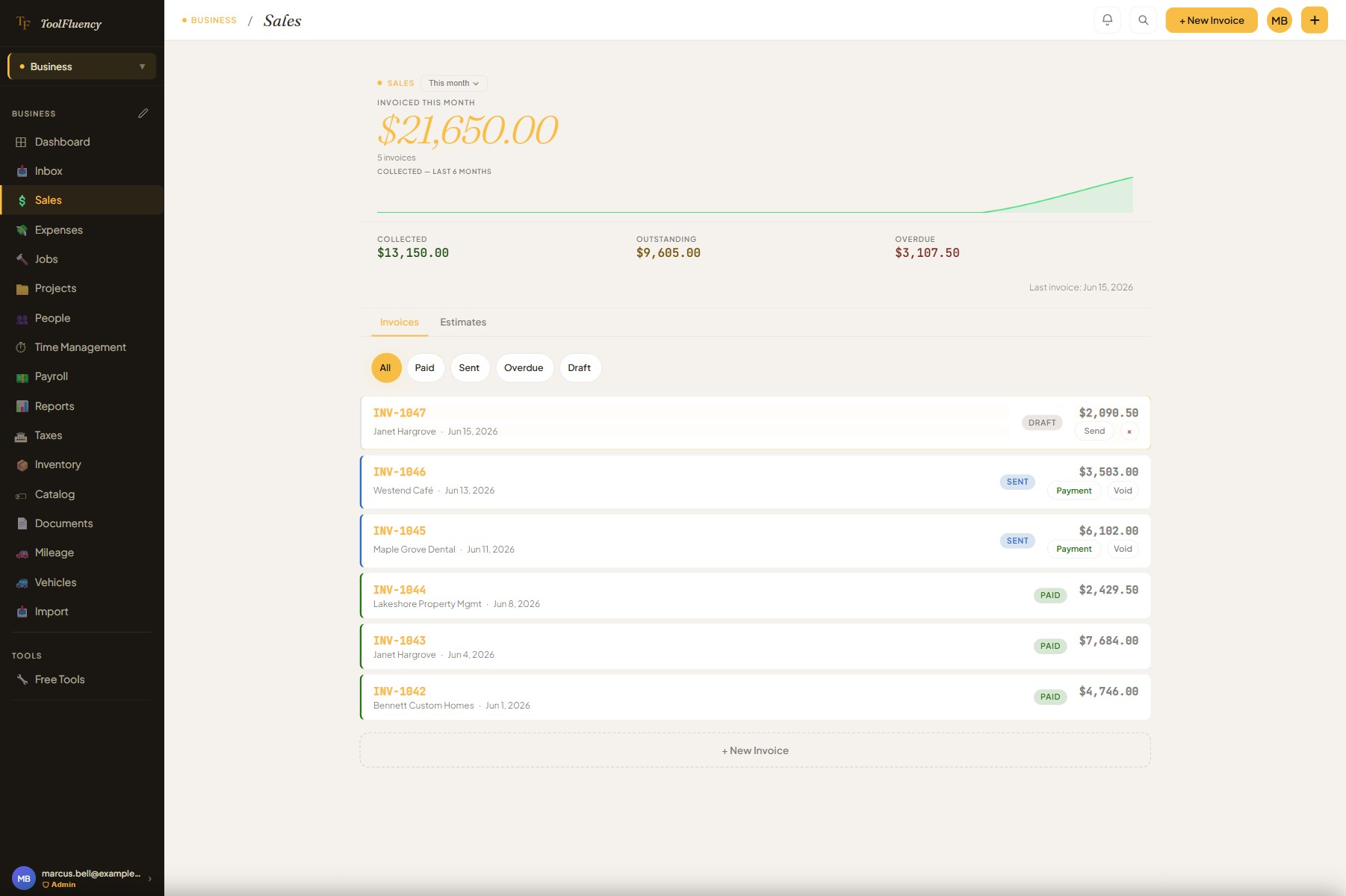The height and width of the screenshot is (896, 1346).
Task: Void invoice INV-1045
Action: [x=1122, y=549]
